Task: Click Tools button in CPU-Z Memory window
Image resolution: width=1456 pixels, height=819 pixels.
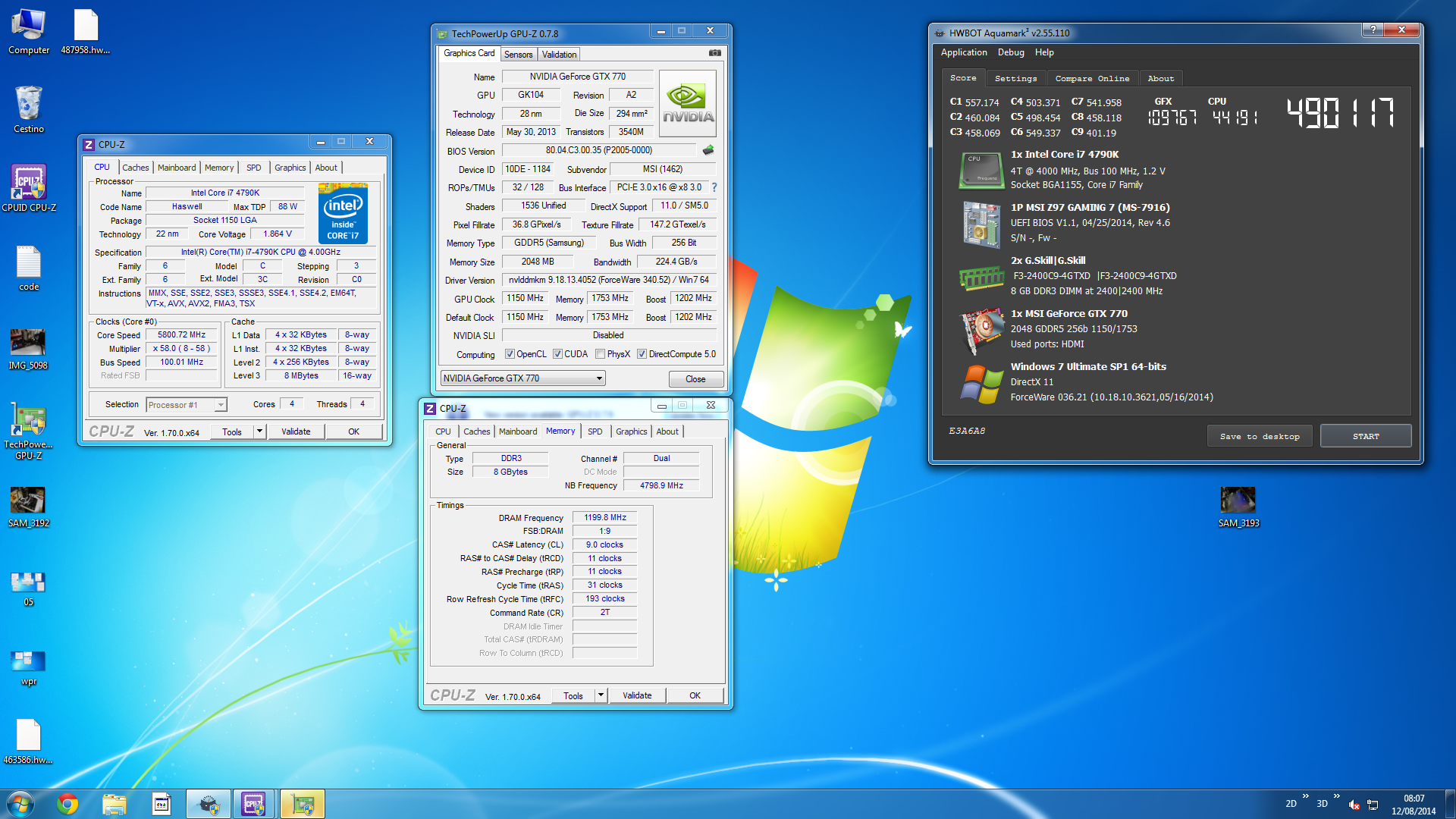Action: 573,695
